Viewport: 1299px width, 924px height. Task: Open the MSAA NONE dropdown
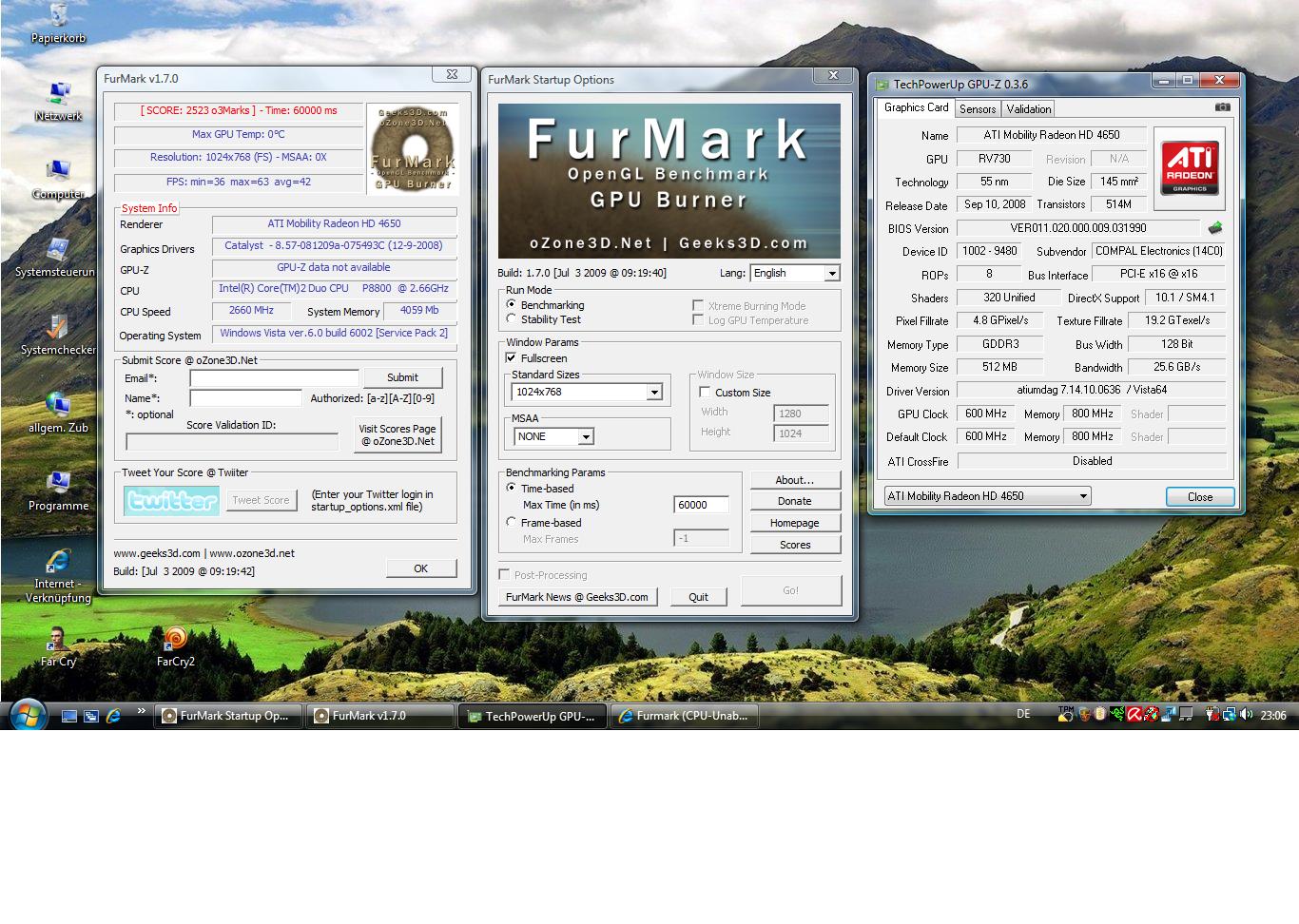pyautogui.click(x=554, y=436)
